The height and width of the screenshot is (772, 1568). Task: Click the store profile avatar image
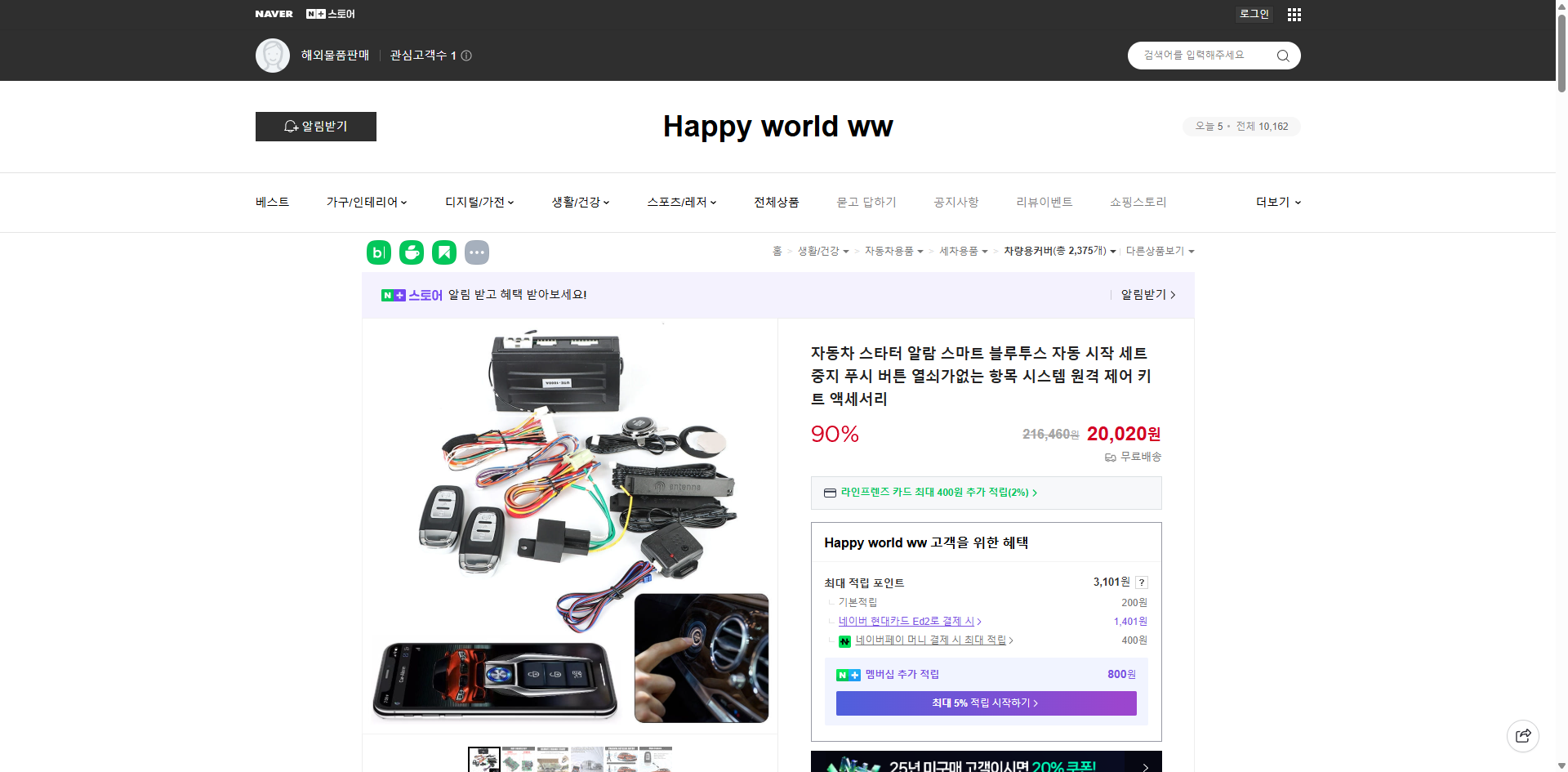272,55
